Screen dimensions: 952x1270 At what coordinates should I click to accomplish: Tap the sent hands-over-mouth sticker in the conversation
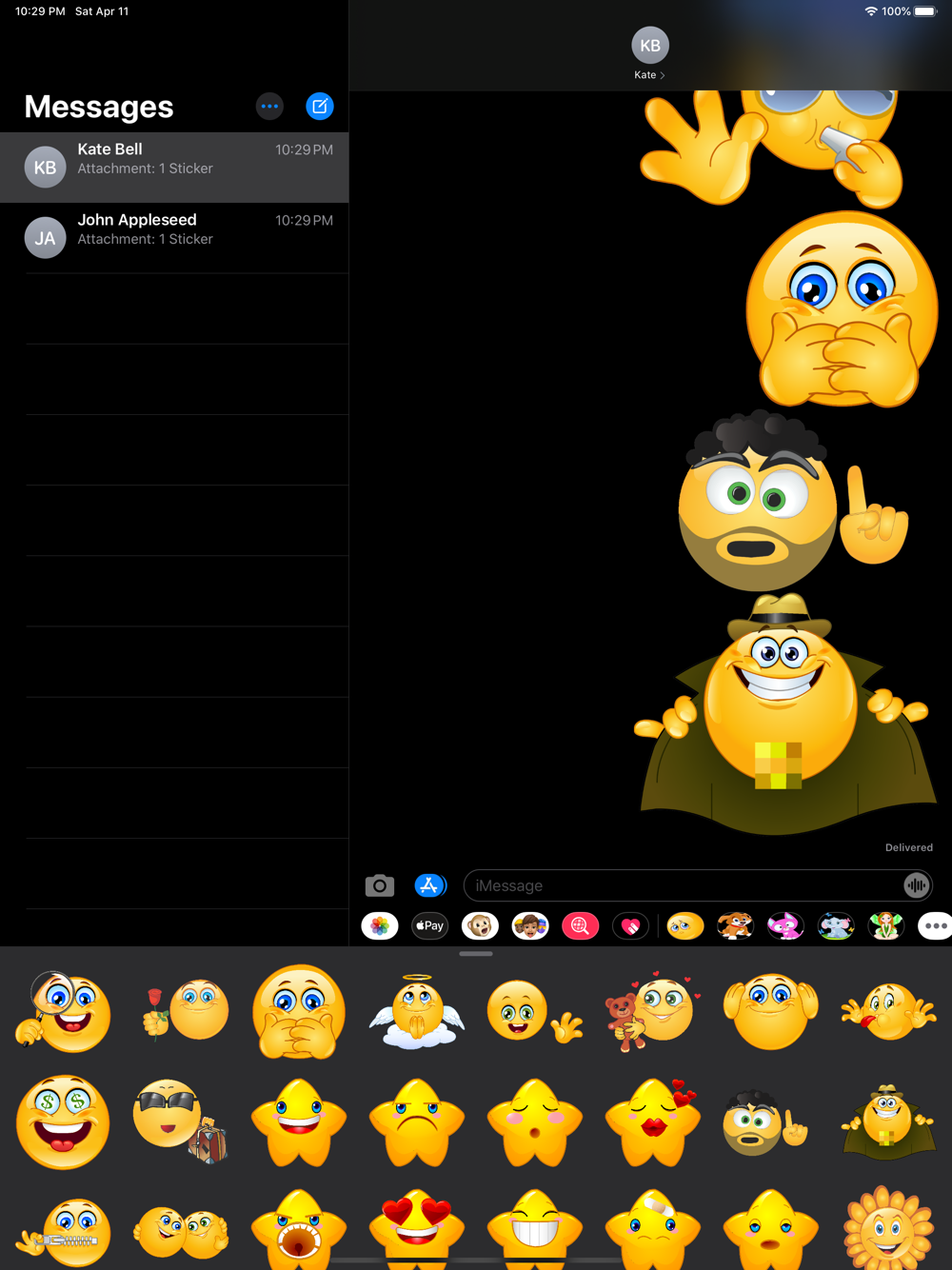tap(843, 309)
